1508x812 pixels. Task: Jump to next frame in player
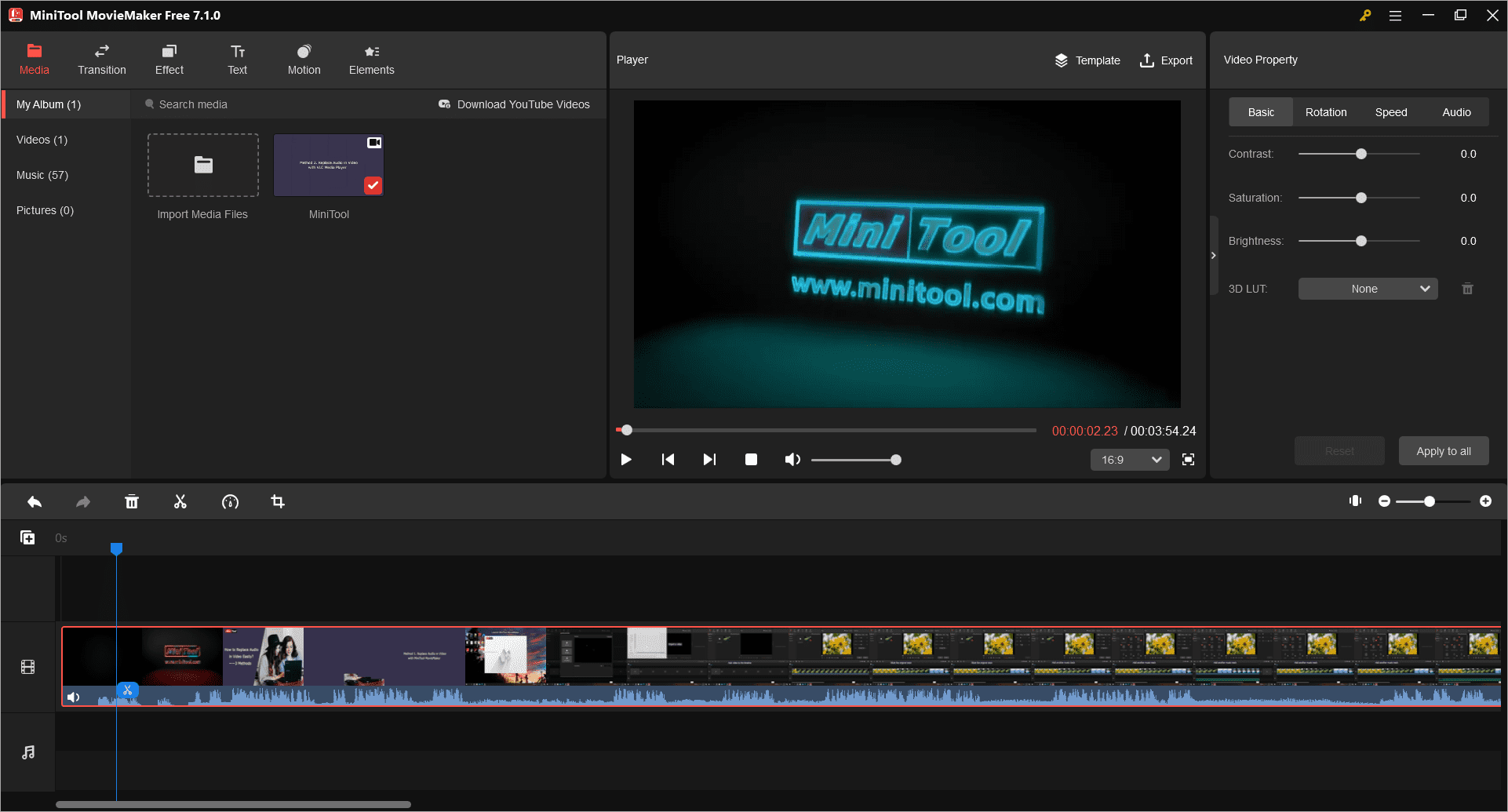tap(709, 460)
